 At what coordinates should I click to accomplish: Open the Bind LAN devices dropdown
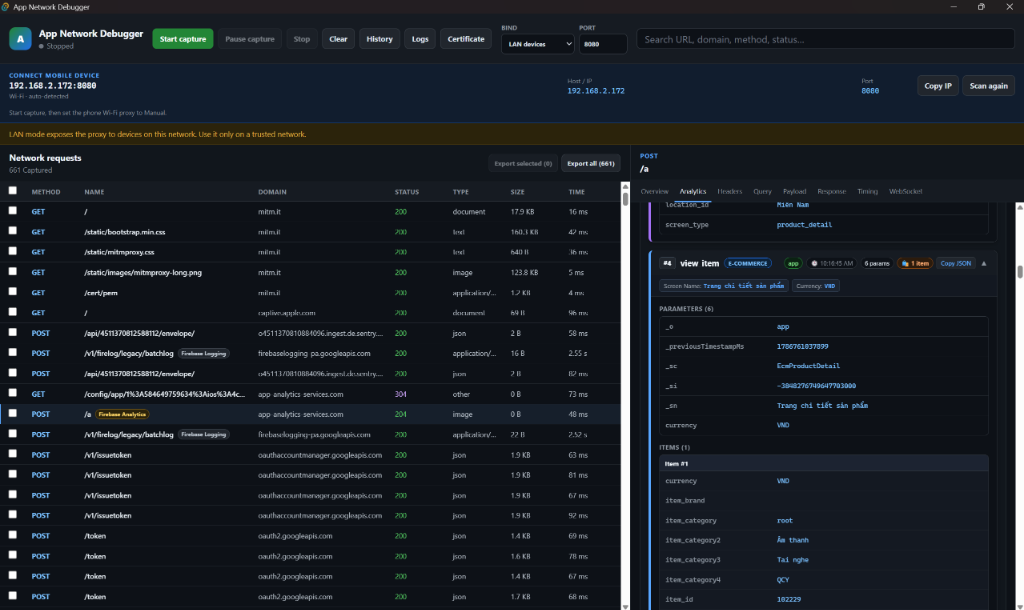coord(537,44)
